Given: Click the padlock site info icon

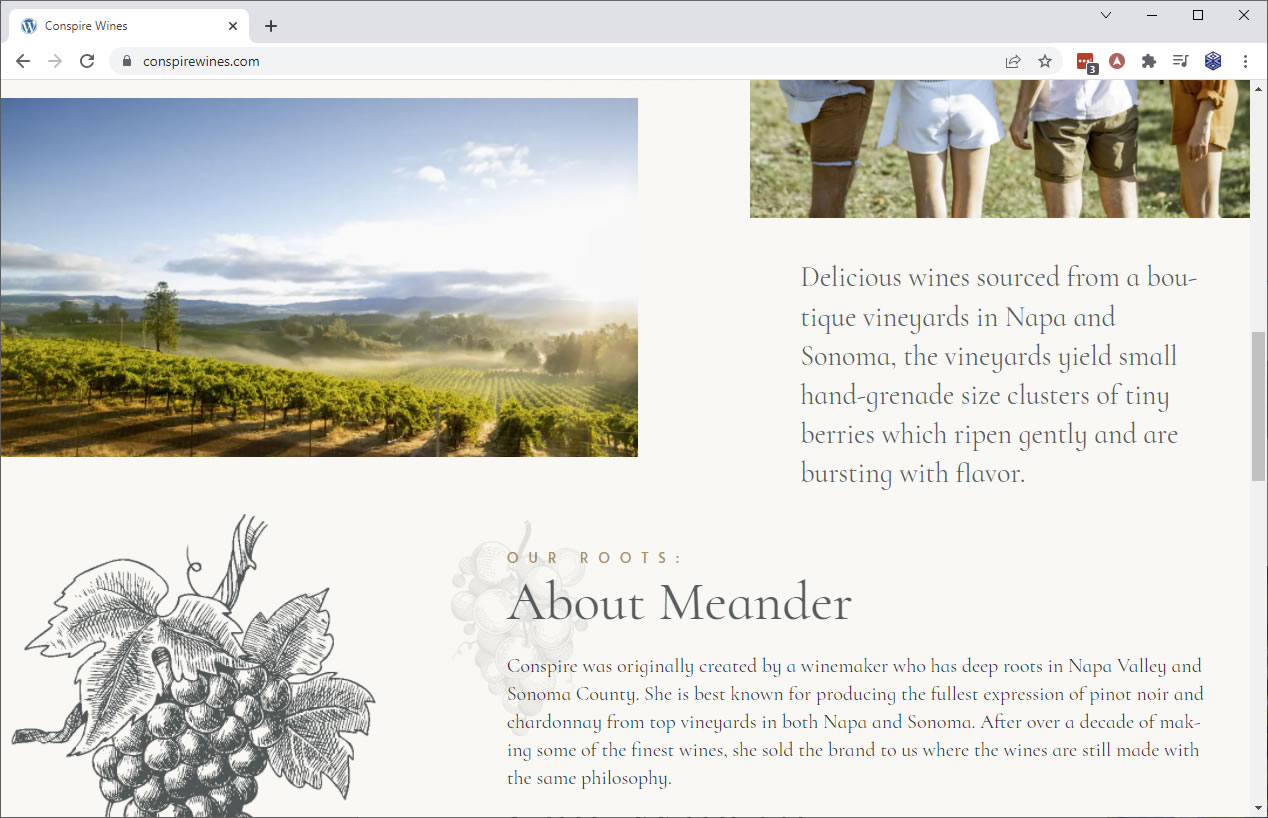Looking at the screenshot, I should click(x=126, y=61).
